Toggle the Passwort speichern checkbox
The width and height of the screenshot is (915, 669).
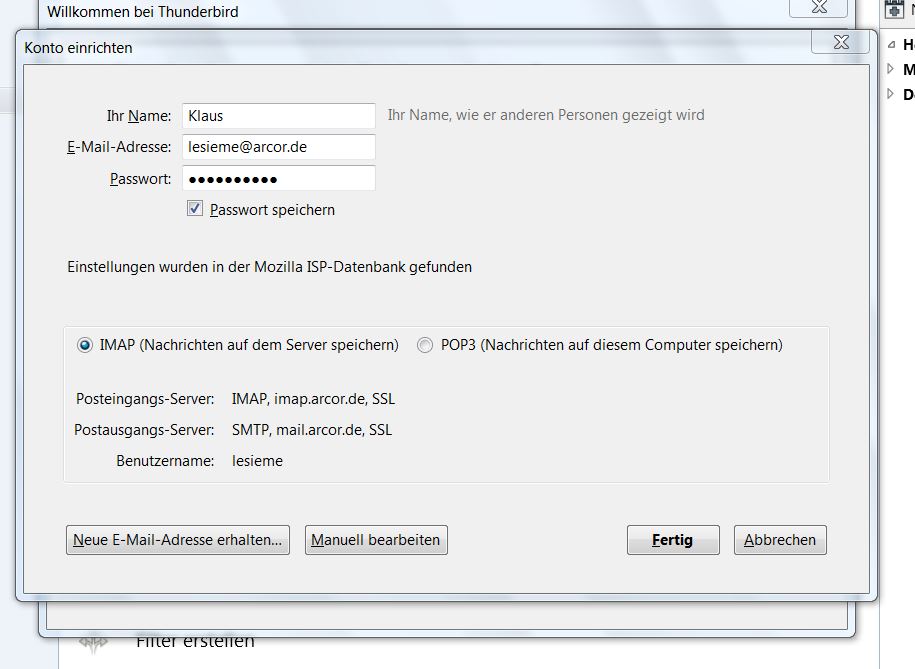tap(195, 208)
